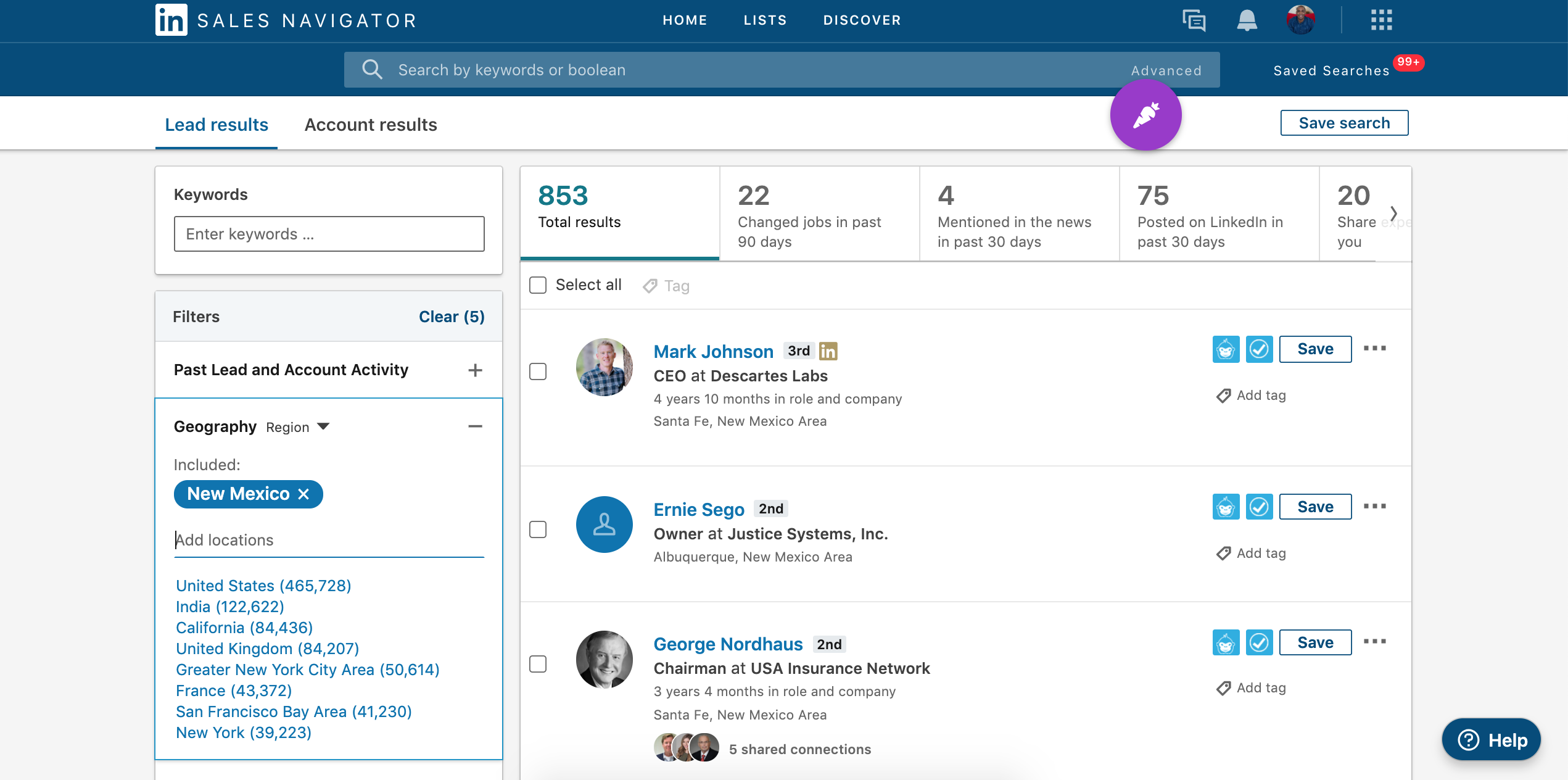The height and width of the screenshot is (780, 1568).
Task: Open Mark Johnson's profile photo
Action: (x=604, y=367)
